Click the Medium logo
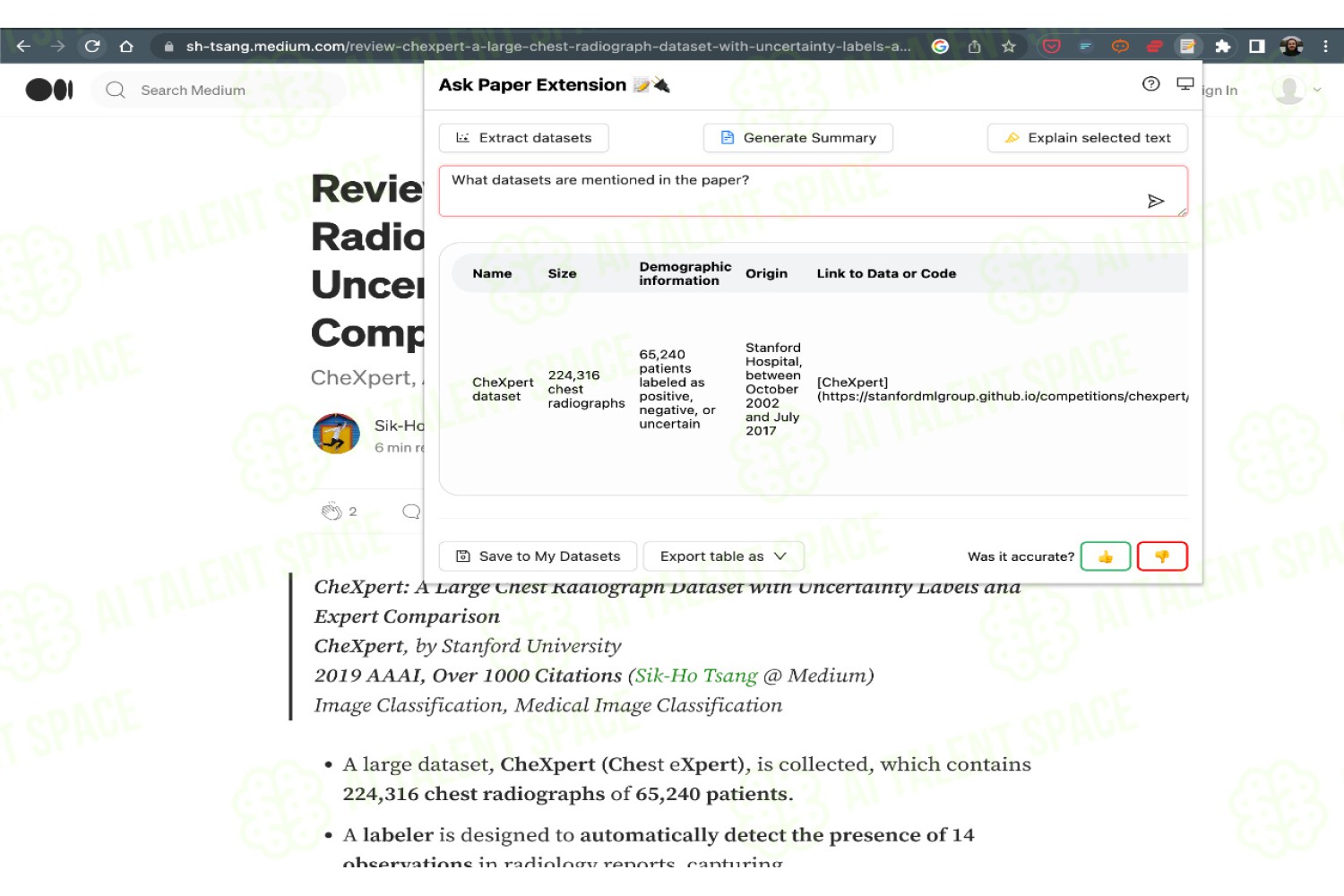Screen dimensions: 1344x896 [x=49, y=90]
